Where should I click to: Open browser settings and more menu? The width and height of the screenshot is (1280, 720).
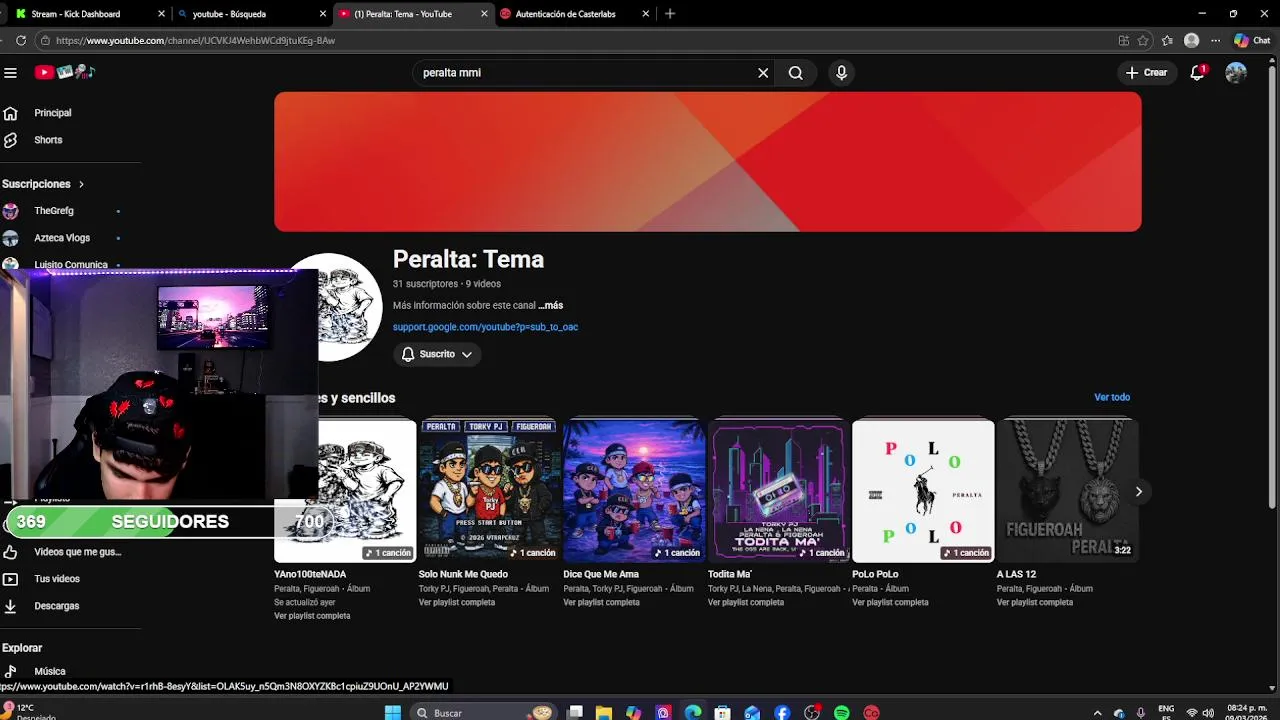(1215, 41)
